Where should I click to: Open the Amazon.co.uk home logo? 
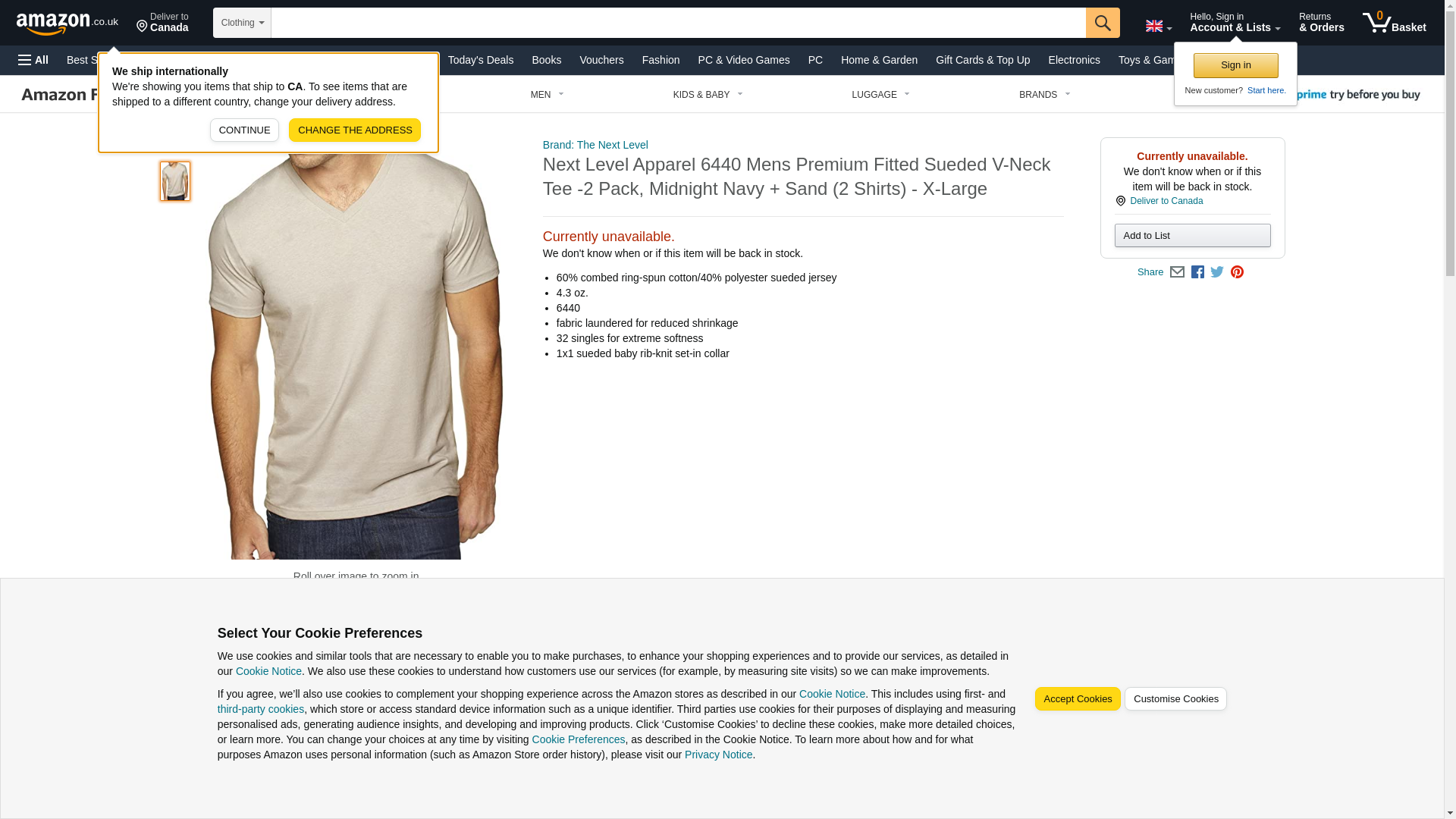pyautogui.click(x=67, y=23)
